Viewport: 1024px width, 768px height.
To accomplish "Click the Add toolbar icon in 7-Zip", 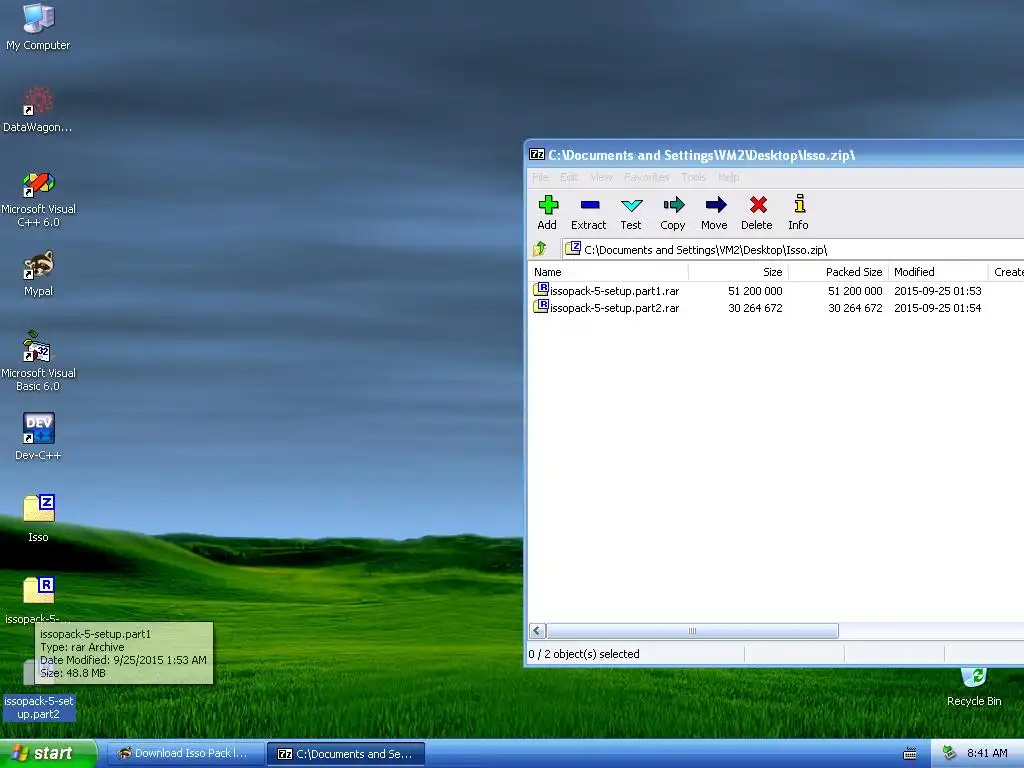I will pyautogui.click(x=547, y=213).
